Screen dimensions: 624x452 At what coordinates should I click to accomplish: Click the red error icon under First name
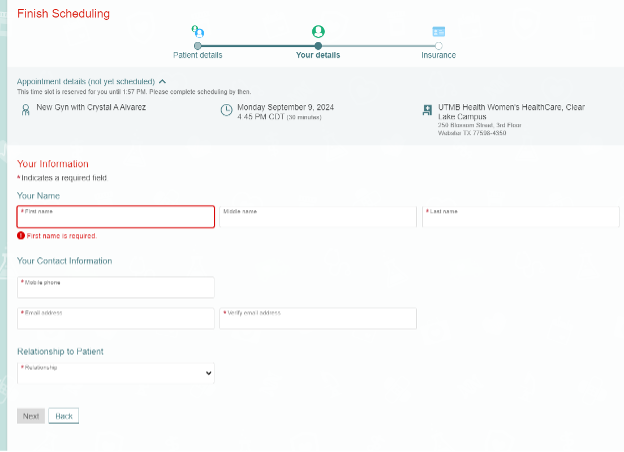tap(21, 236)
